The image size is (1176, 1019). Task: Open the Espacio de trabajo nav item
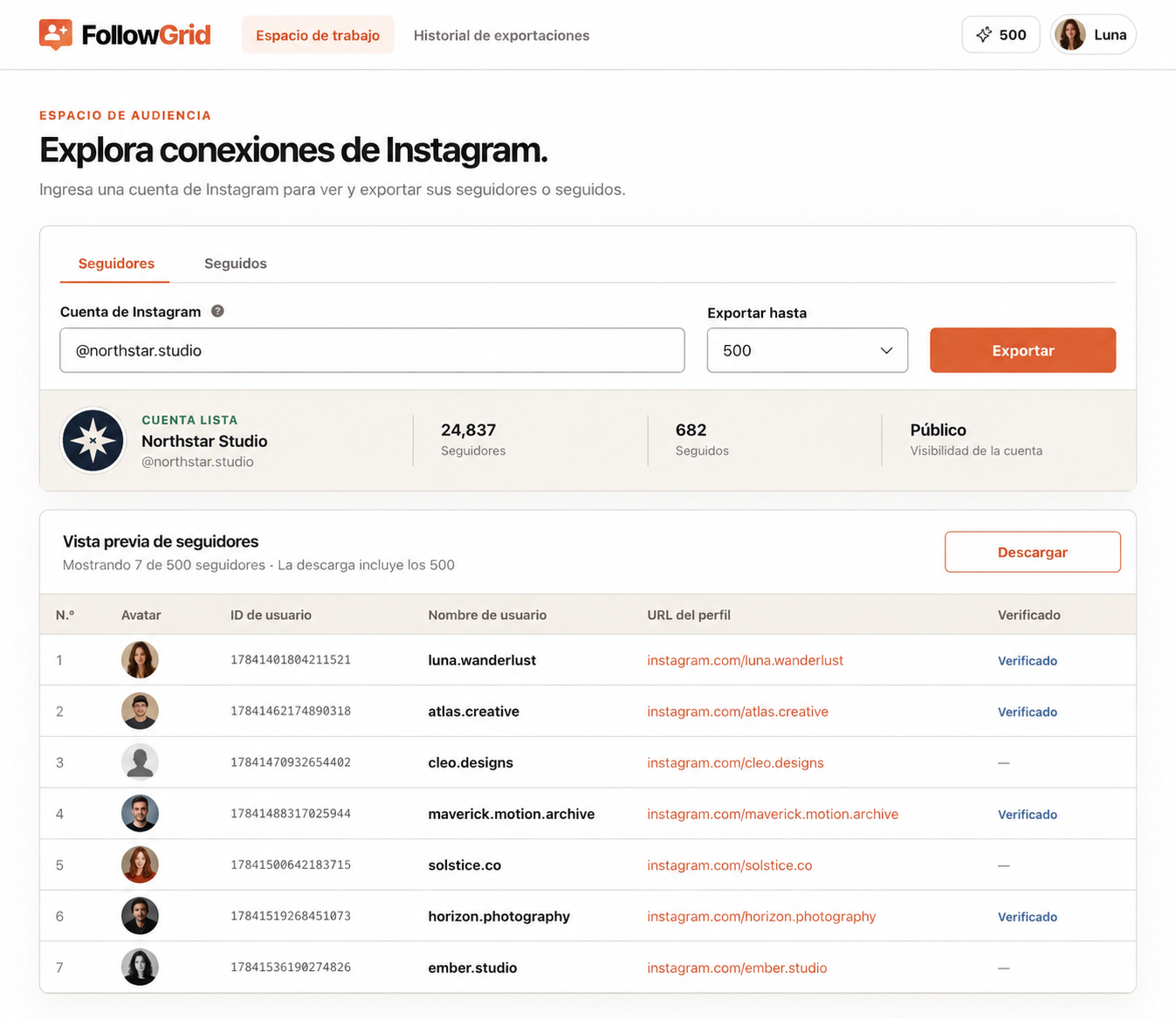(x=318, y=35)
